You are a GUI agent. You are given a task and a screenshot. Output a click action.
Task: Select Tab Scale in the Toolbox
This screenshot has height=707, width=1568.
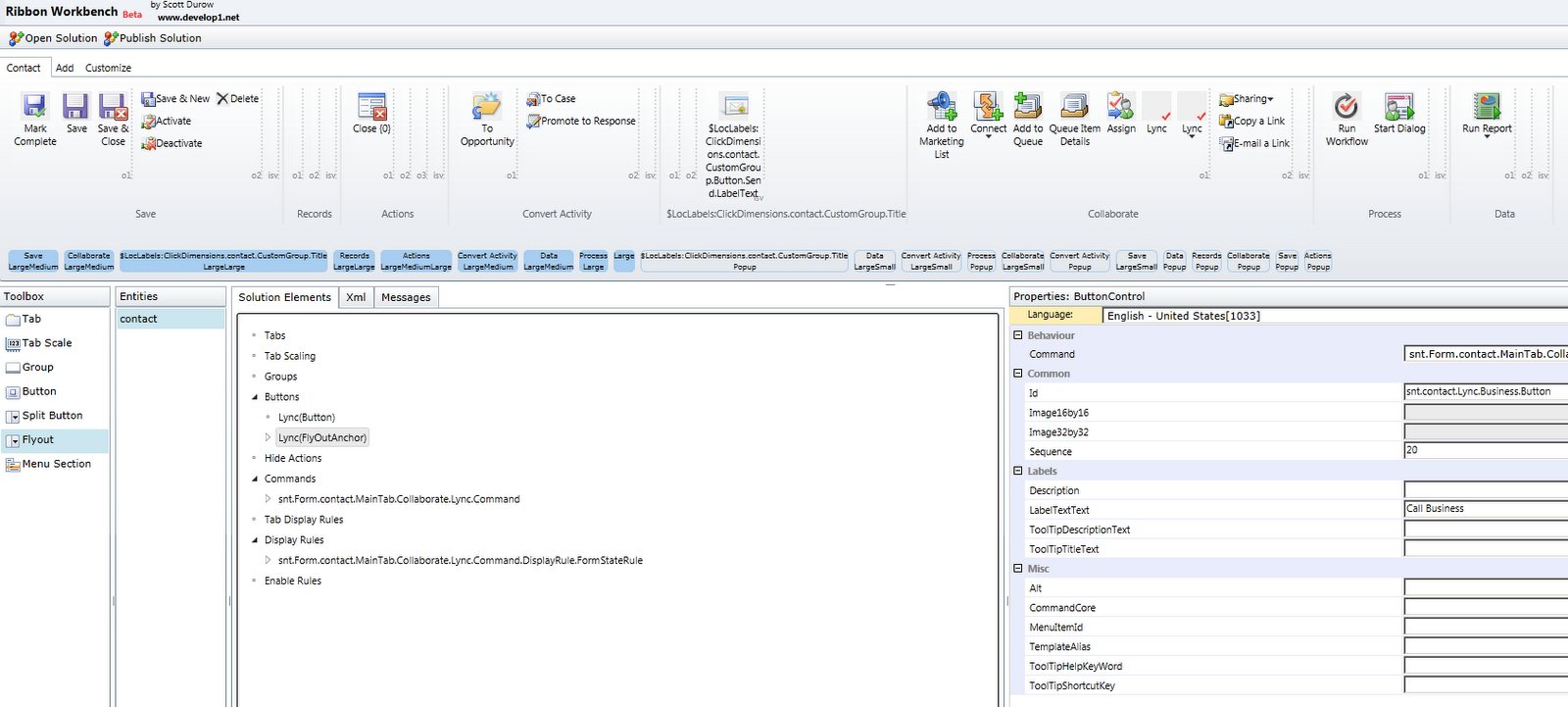click(55, 343)
